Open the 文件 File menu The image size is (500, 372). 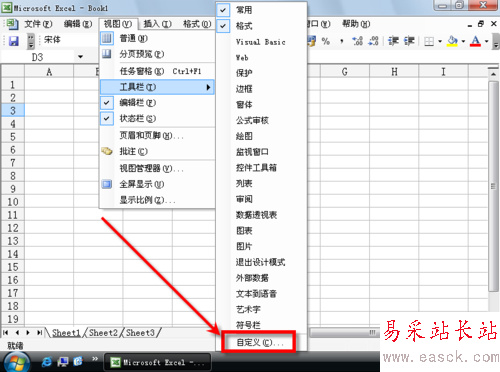coord(38,24)
